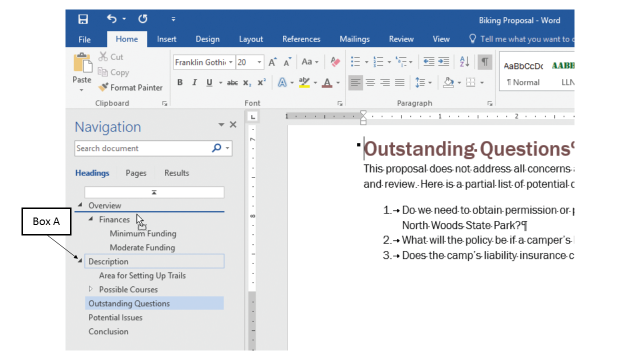
Task: Activate the Format Painter
Action: [131, 87]
